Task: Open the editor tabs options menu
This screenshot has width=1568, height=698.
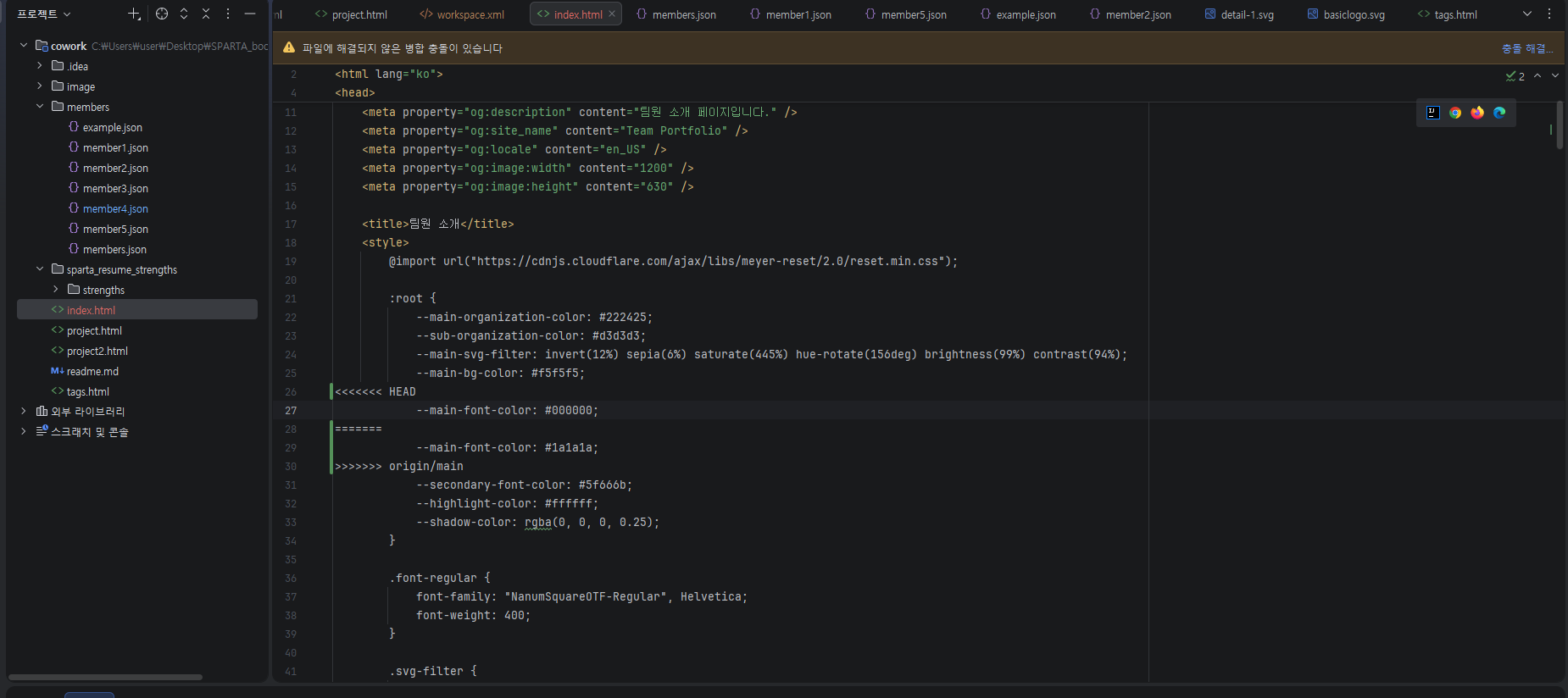Action: click(1549, 14)
